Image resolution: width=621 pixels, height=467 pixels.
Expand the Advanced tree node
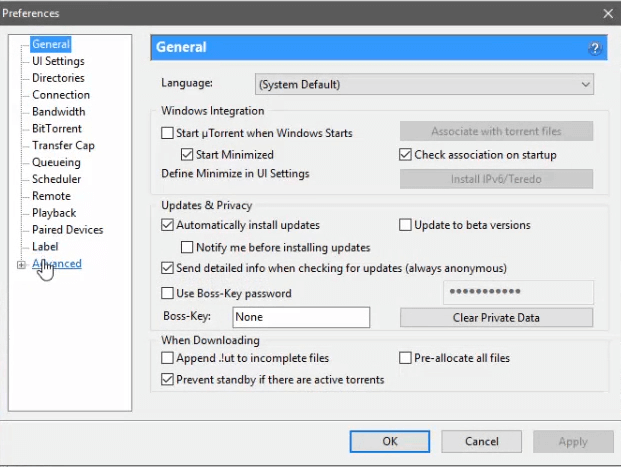(21, 265)
